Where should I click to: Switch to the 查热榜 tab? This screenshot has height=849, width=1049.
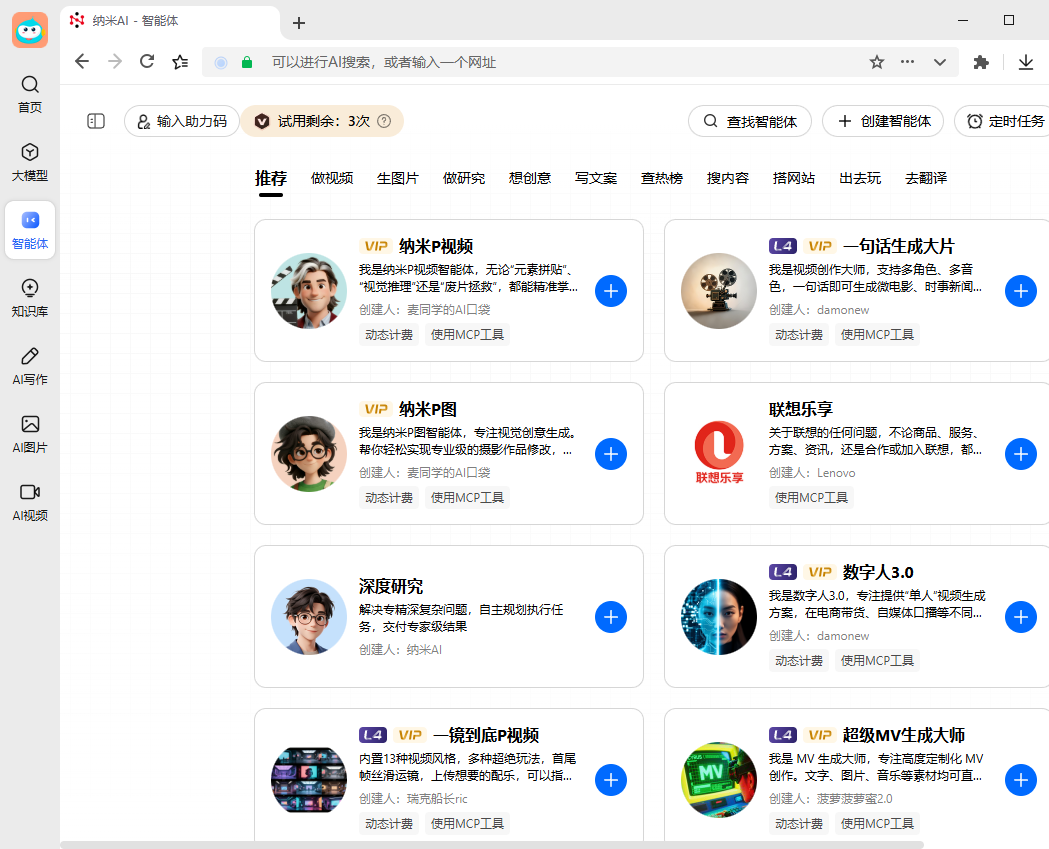pos(662,179)
